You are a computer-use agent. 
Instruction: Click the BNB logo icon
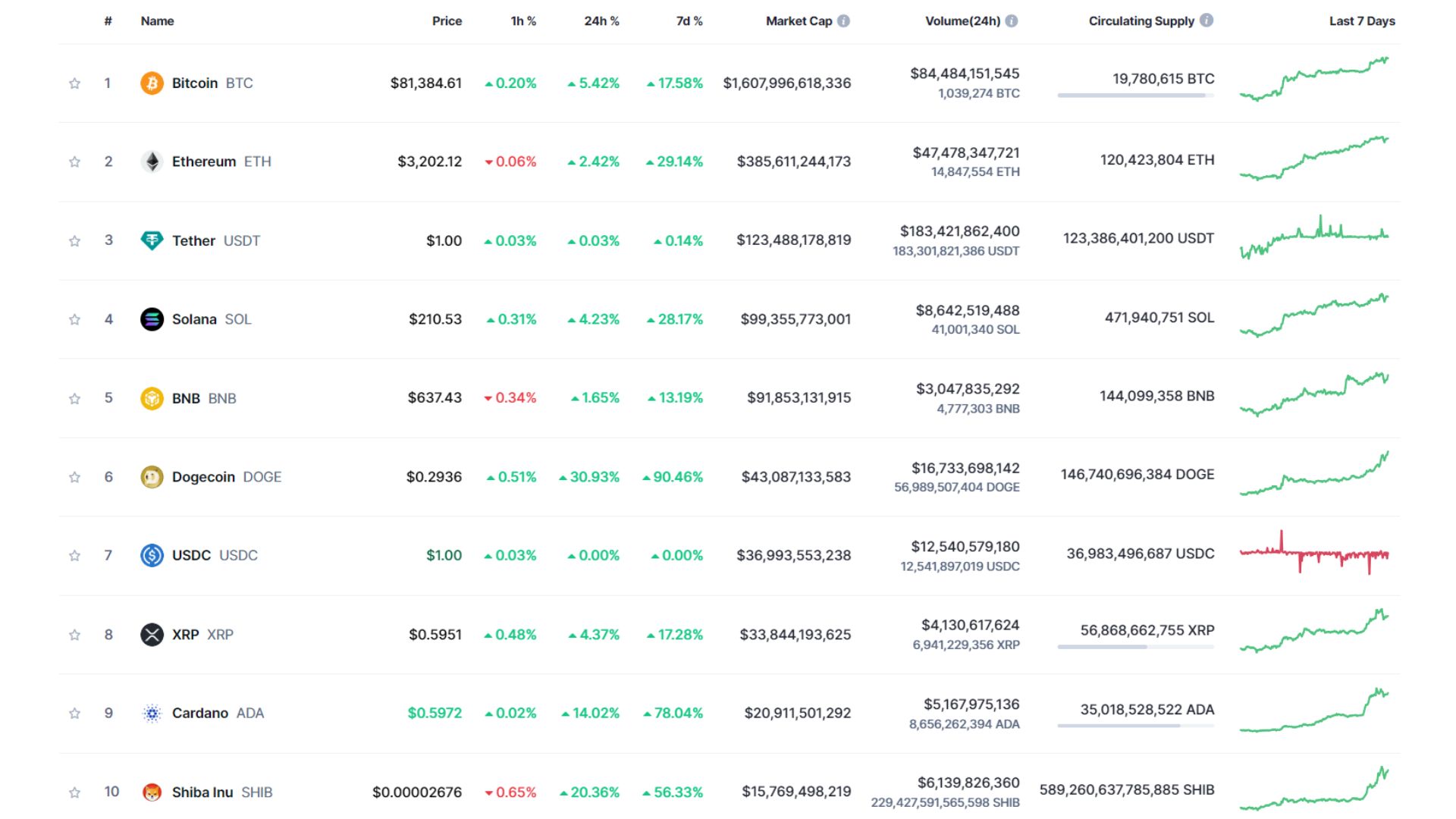(x=152, y=397)
